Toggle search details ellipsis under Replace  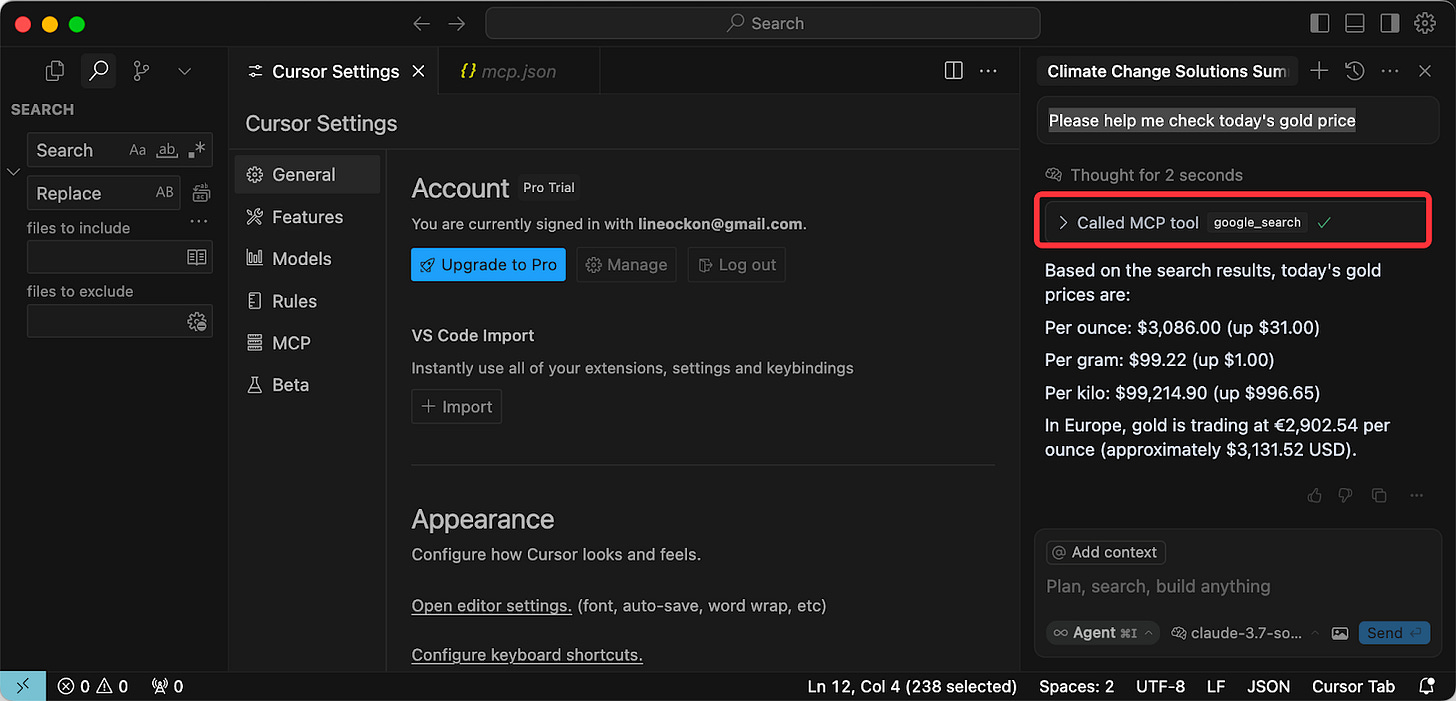[199, 221]
